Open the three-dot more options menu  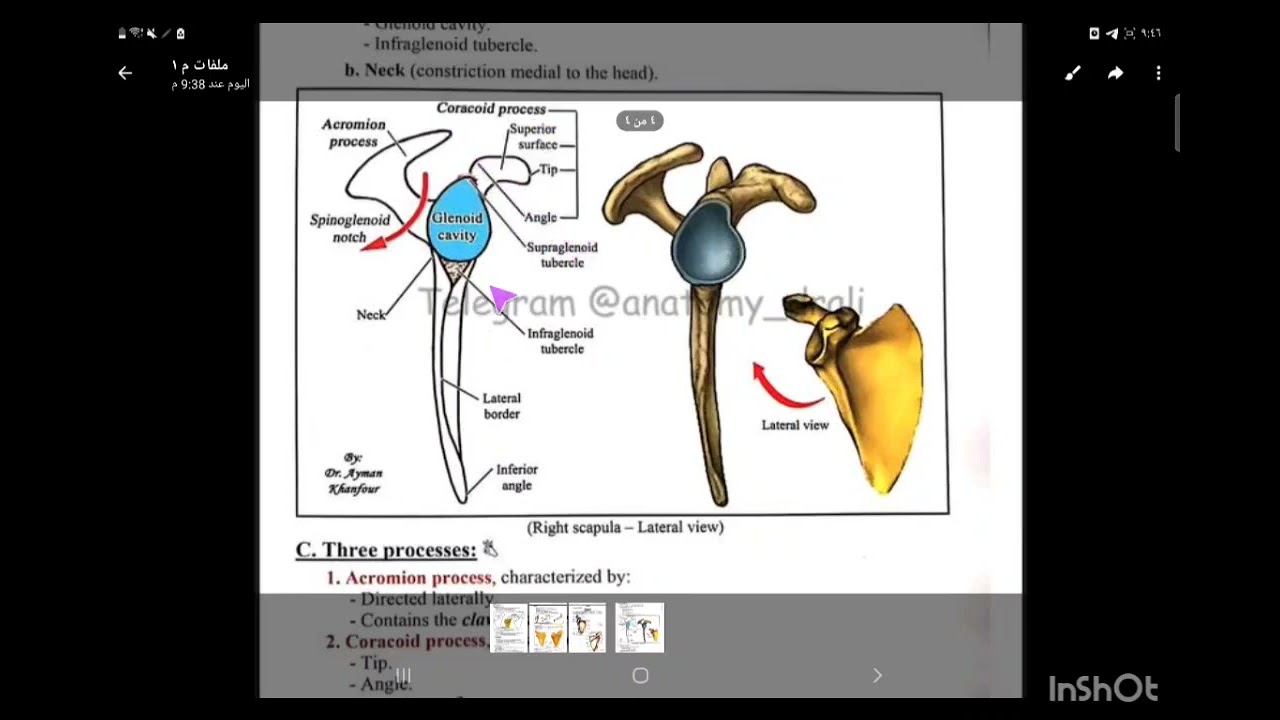1158,73
